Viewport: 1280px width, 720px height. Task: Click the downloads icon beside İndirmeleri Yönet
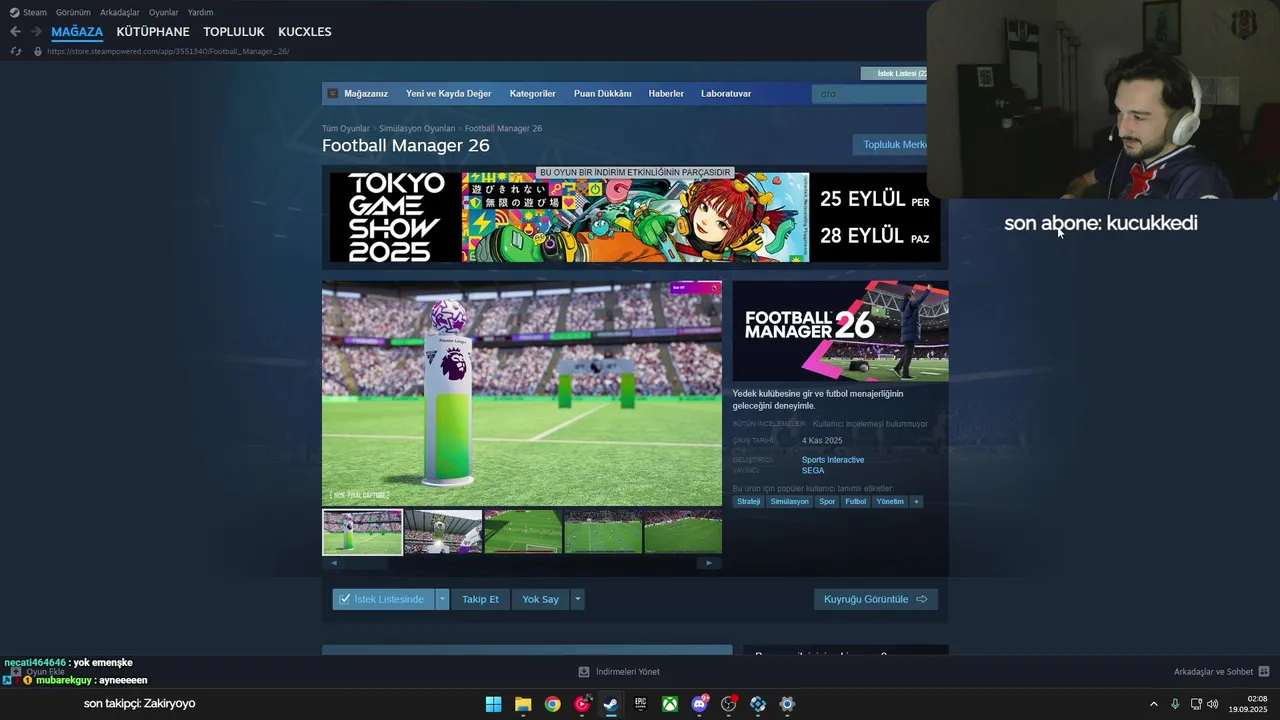point(584,672)
